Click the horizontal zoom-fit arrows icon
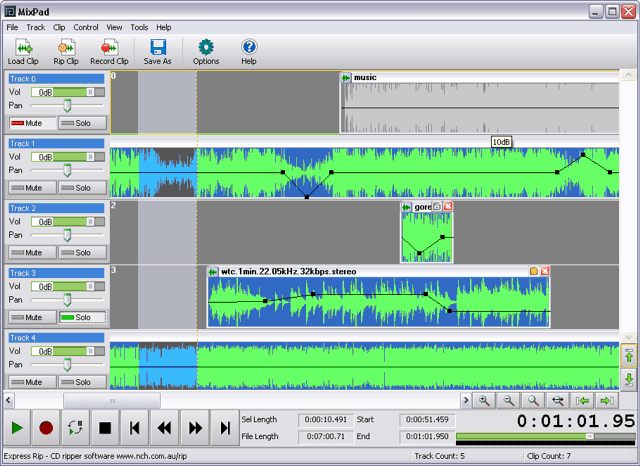Screen dimensions: 640x466 tap(558, 401)
